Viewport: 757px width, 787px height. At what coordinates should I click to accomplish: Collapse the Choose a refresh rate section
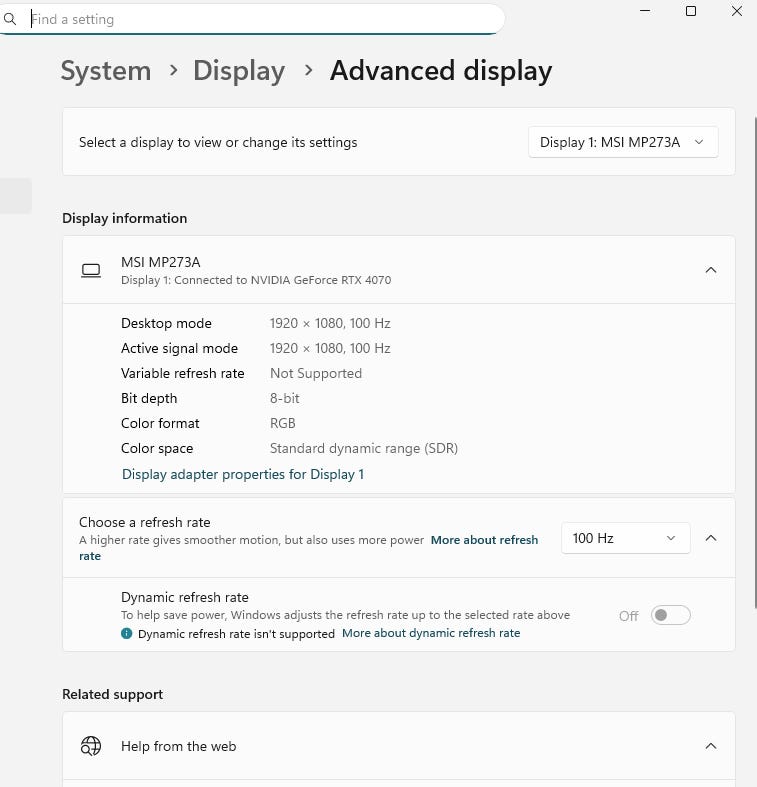point(711,538)
